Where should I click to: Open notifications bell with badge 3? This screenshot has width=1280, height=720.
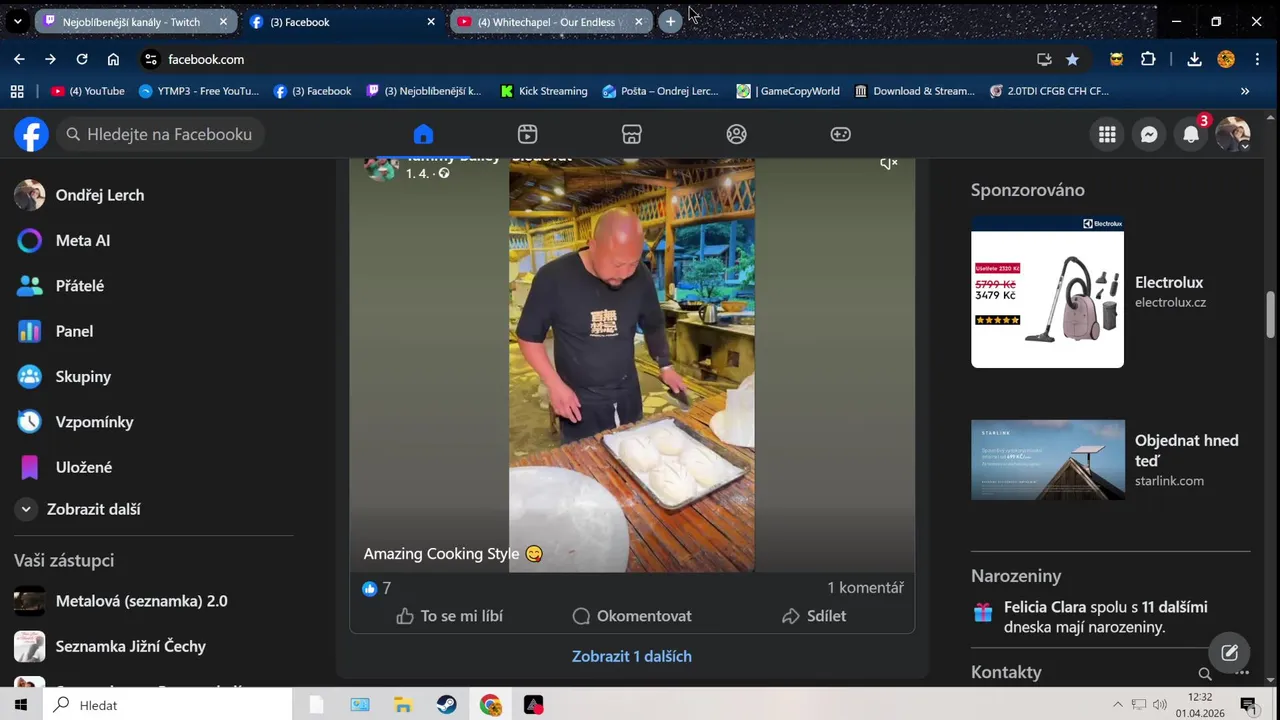tap(1191, 134)
